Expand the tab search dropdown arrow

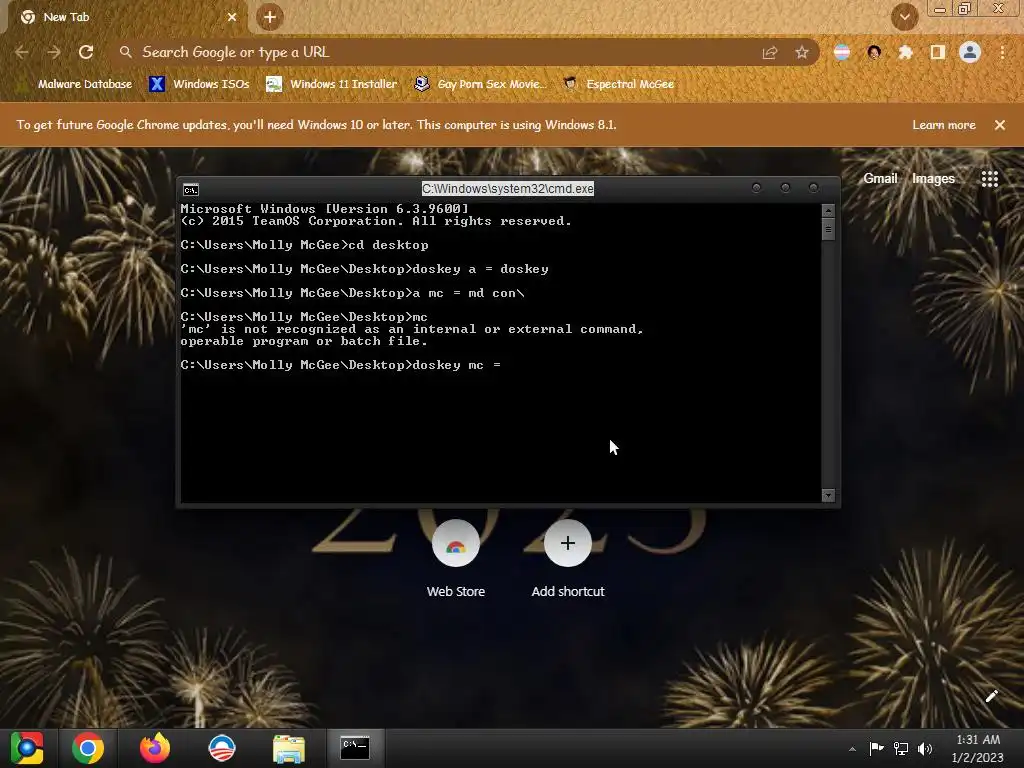(x=904, y=17)
